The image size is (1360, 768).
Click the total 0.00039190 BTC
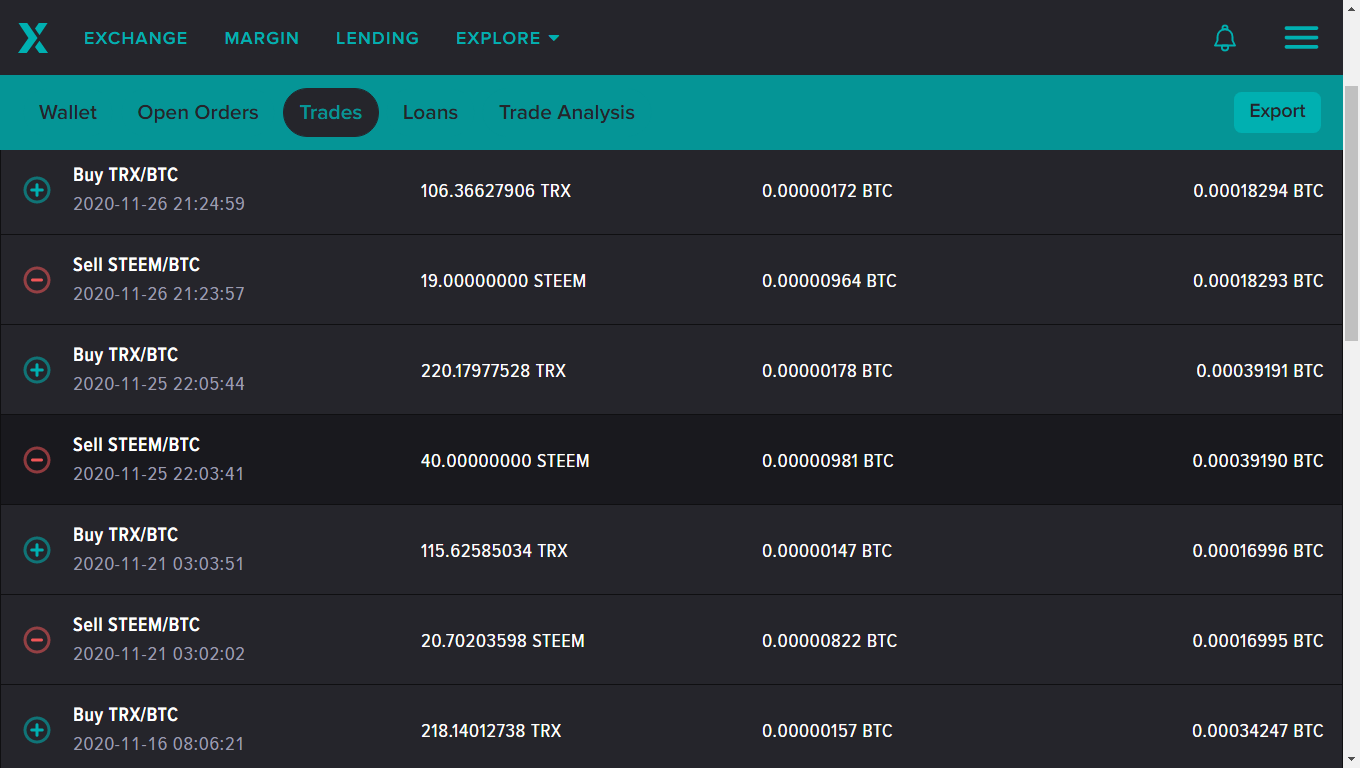(x=1258, y=460)
